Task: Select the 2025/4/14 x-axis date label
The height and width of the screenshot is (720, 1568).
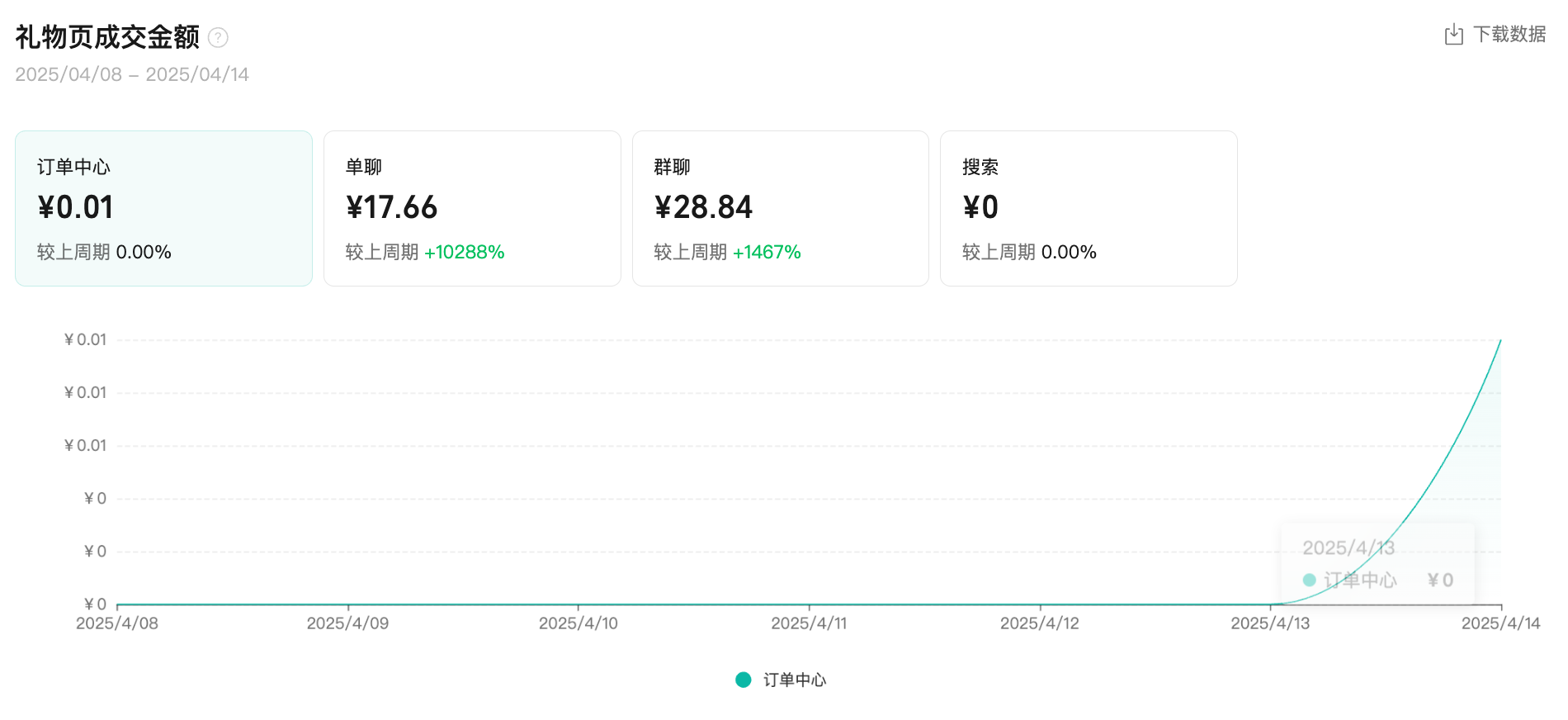Action: [x=1500, y=623]
